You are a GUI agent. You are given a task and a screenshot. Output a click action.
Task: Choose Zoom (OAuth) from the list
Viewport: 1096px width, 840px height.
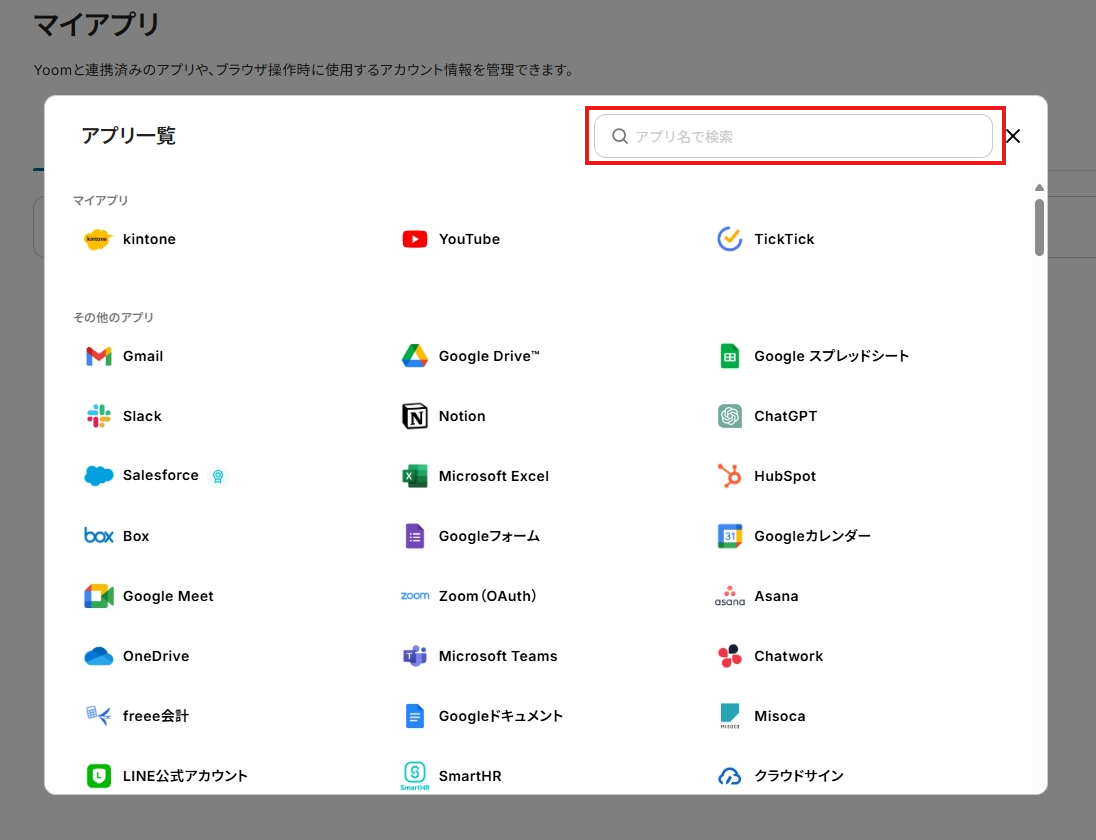click(487, 596)
